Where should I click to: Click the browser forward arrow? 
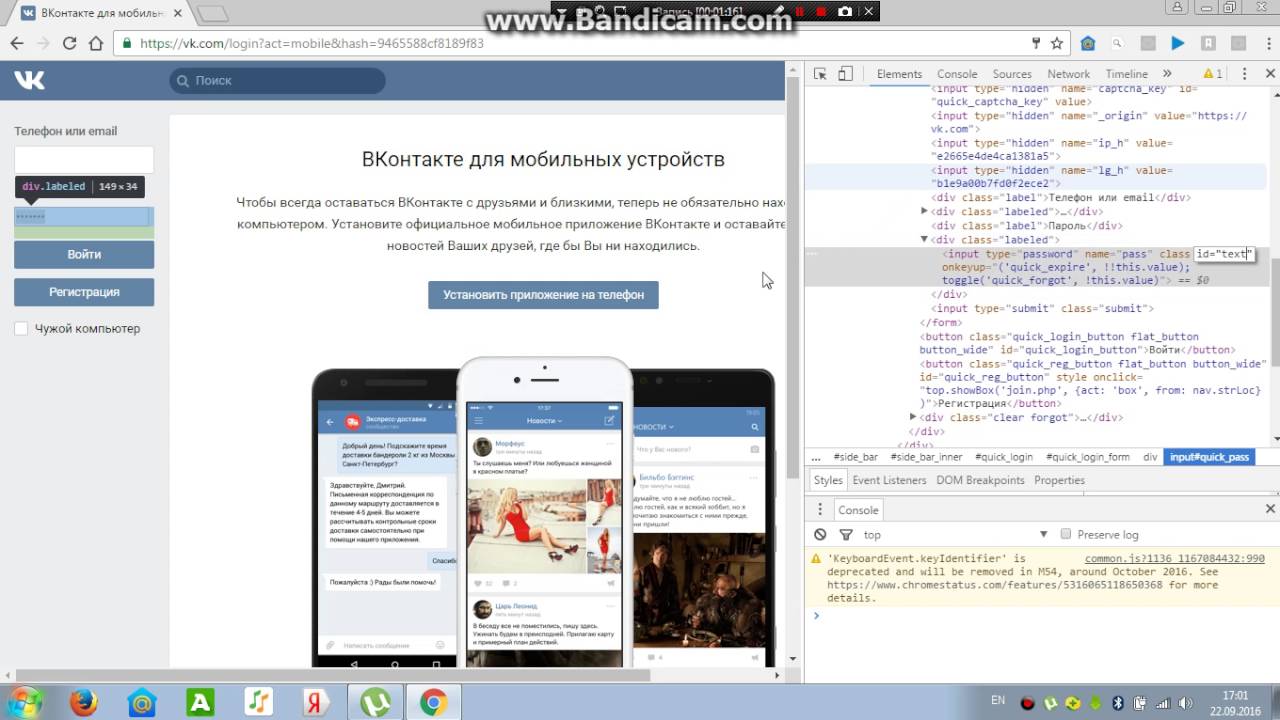43,44
